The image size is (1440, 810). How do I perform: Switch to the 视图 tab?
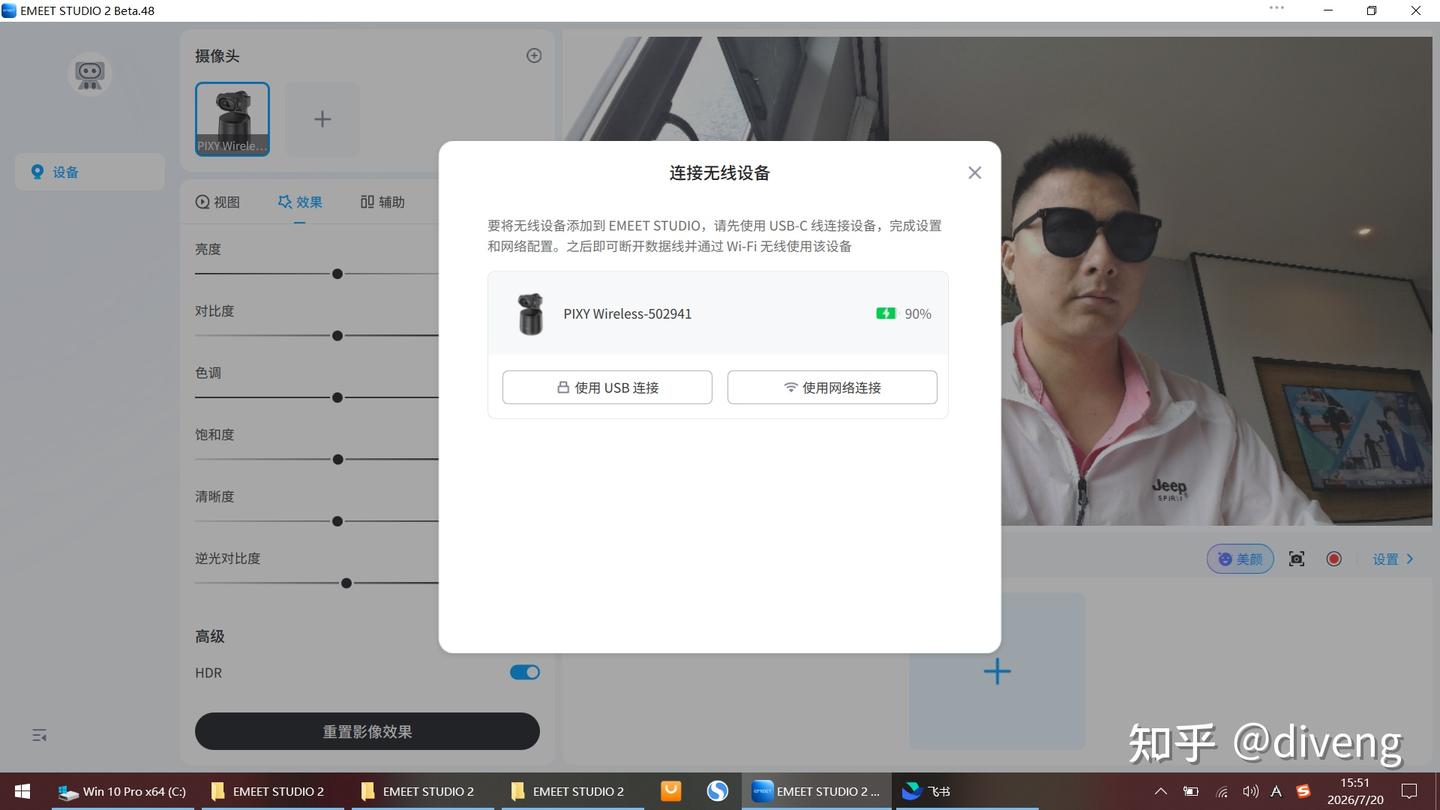(218, 202)
